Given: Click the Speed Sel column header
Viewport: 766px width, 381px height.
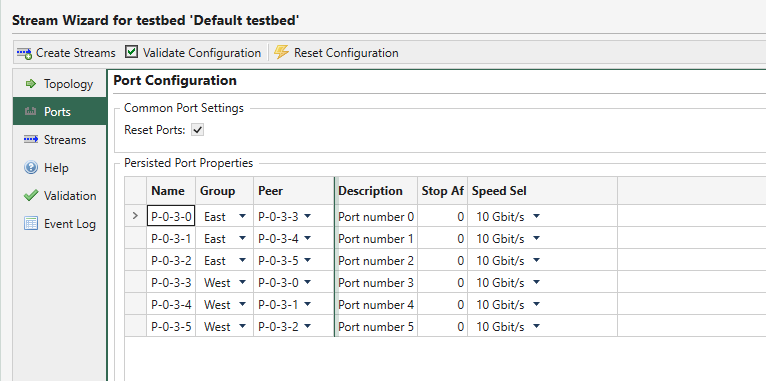Looking at the screenshot, I should [x=542, y=191].
